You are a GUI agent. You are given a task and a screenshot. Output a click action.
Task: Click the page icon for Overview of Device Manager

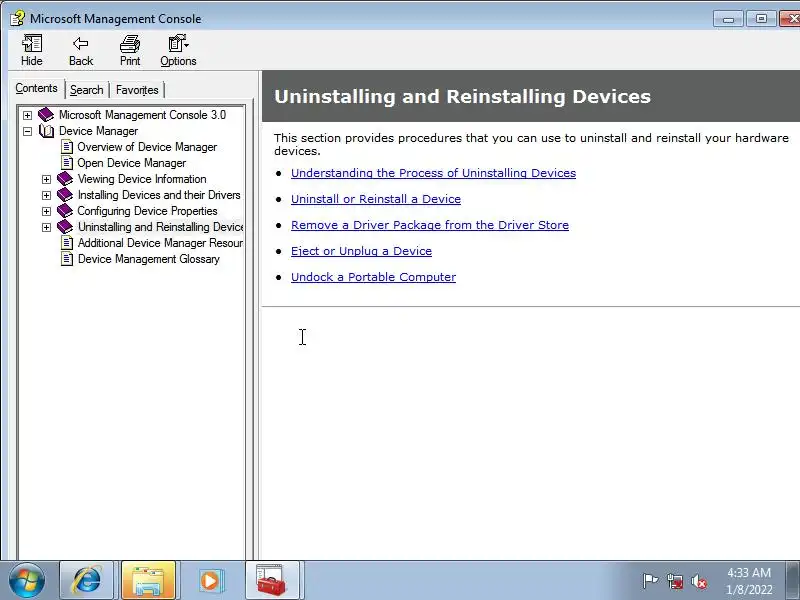[x=67, y=147]
